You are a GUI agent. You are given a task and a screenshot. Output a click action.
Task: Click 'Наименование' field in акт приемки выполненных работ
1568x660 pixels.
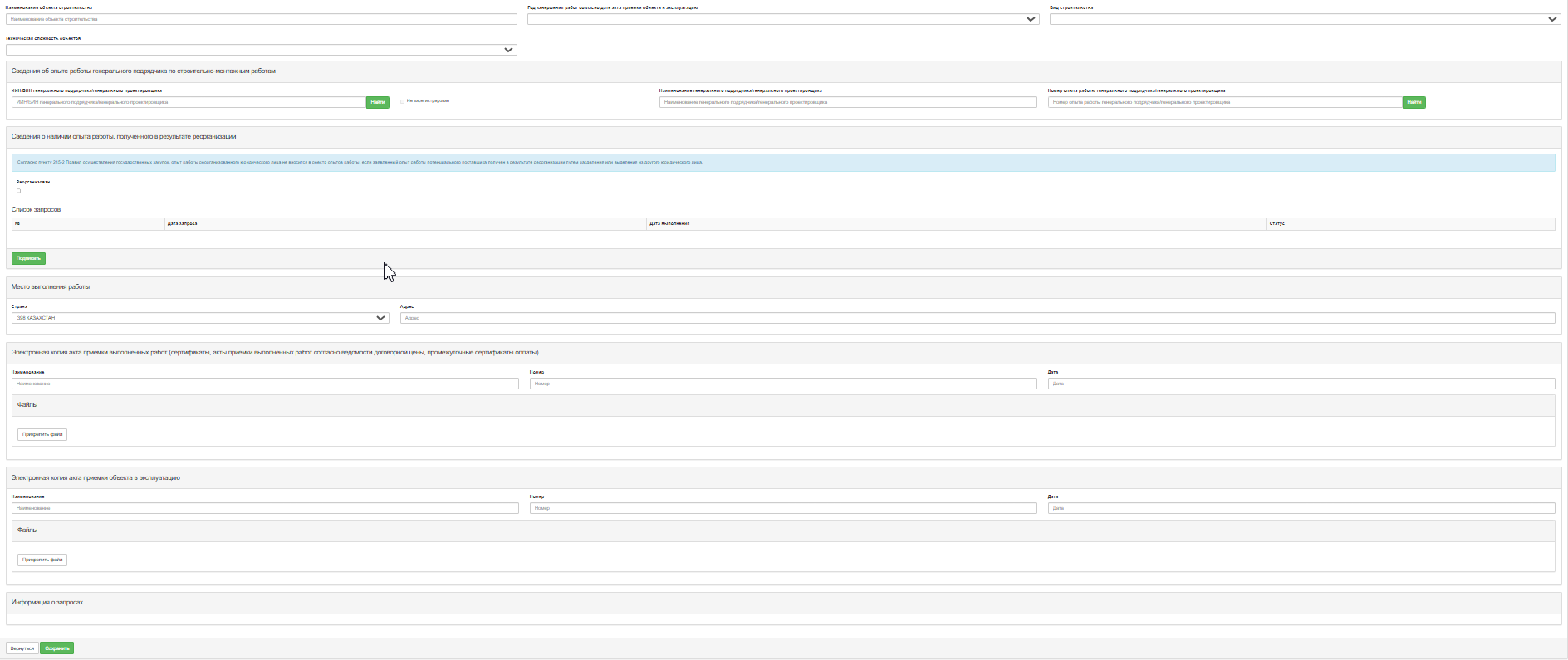[x=265, y=384]
